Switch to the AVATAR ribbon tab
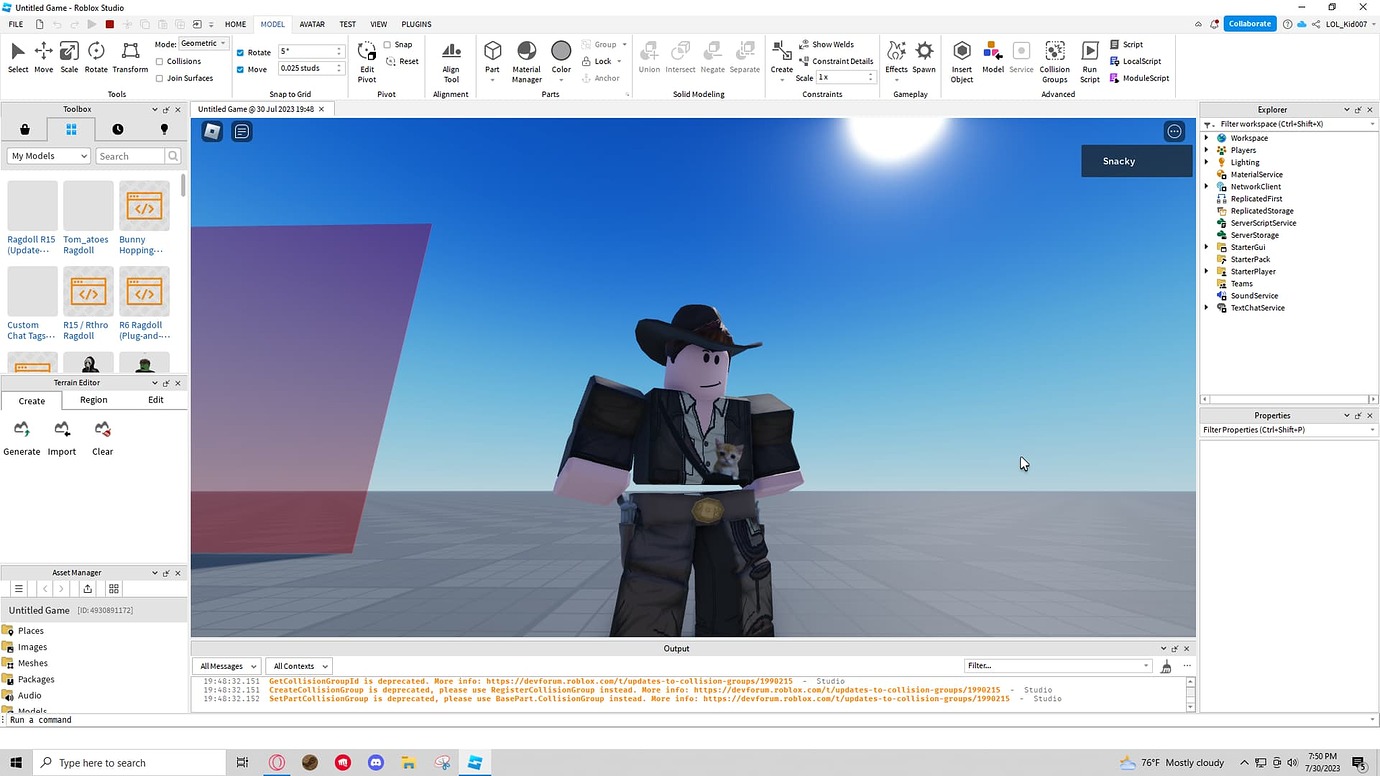 pyautogui.click(x=312, y=23)
